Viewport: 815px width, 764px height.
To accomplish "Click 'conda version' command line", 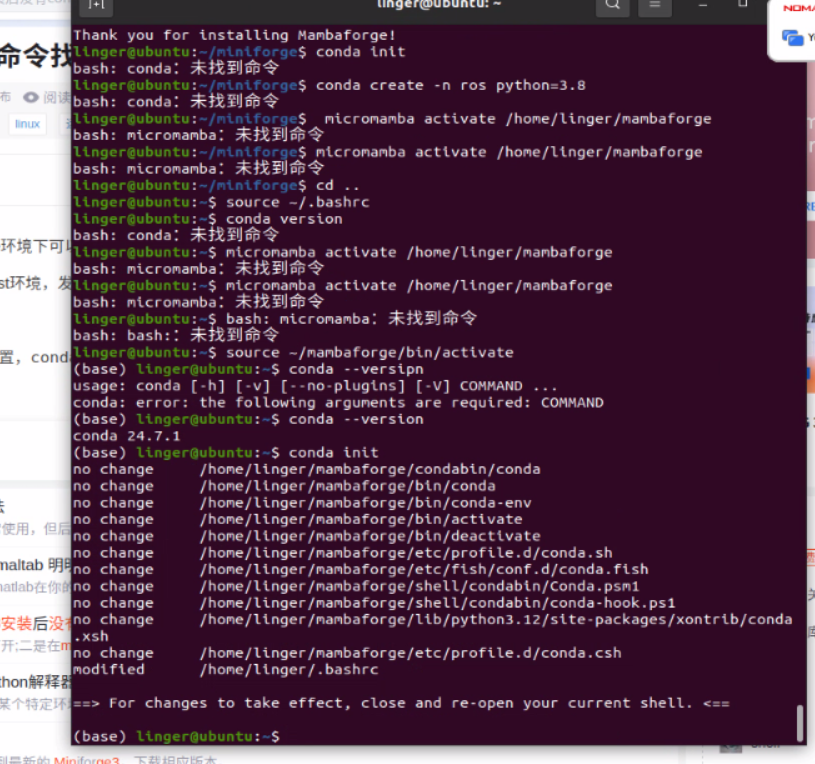I will coord(284,219).
